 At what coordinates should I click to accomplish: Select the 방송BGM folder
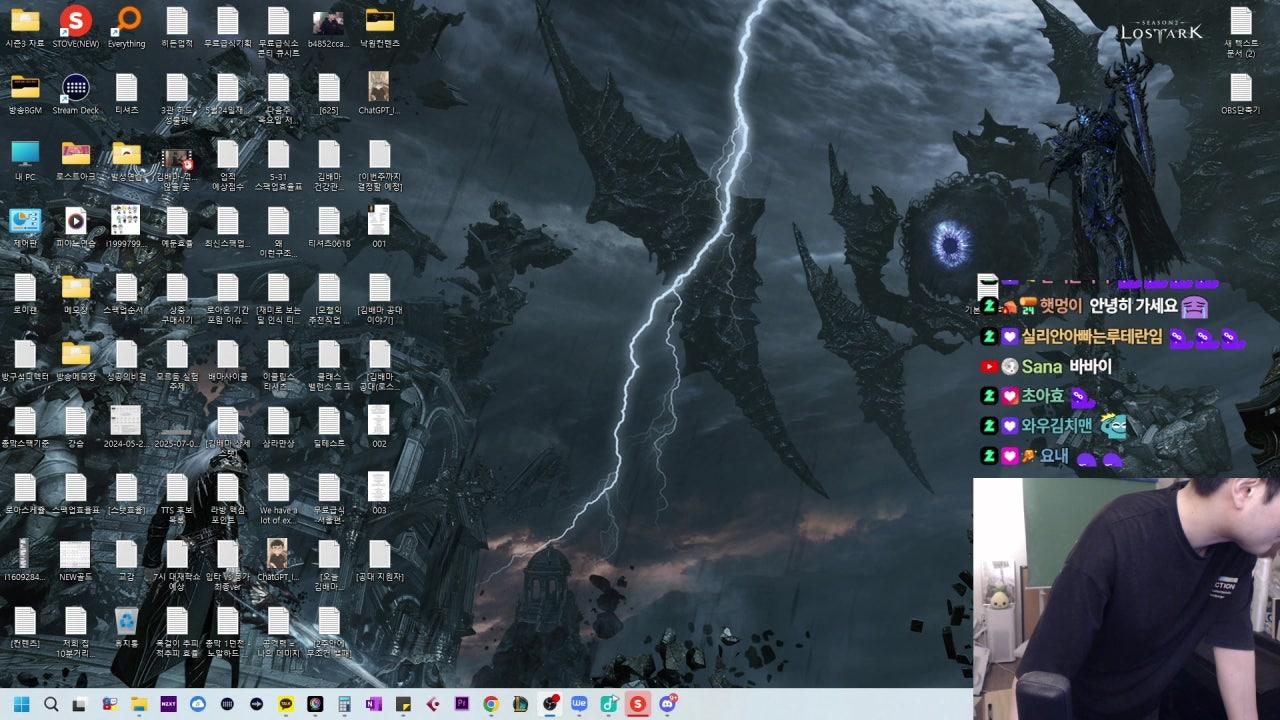25,94
